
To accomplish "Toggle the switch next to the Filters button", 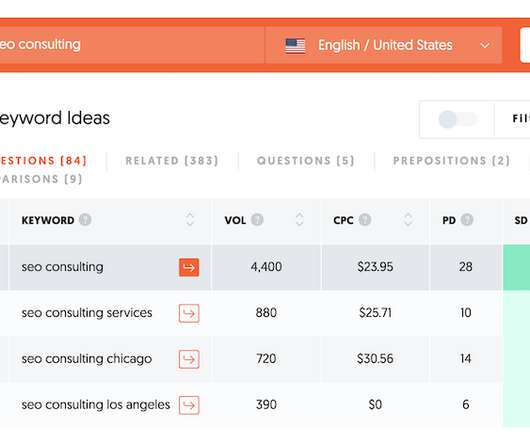I will click(457, 119).
